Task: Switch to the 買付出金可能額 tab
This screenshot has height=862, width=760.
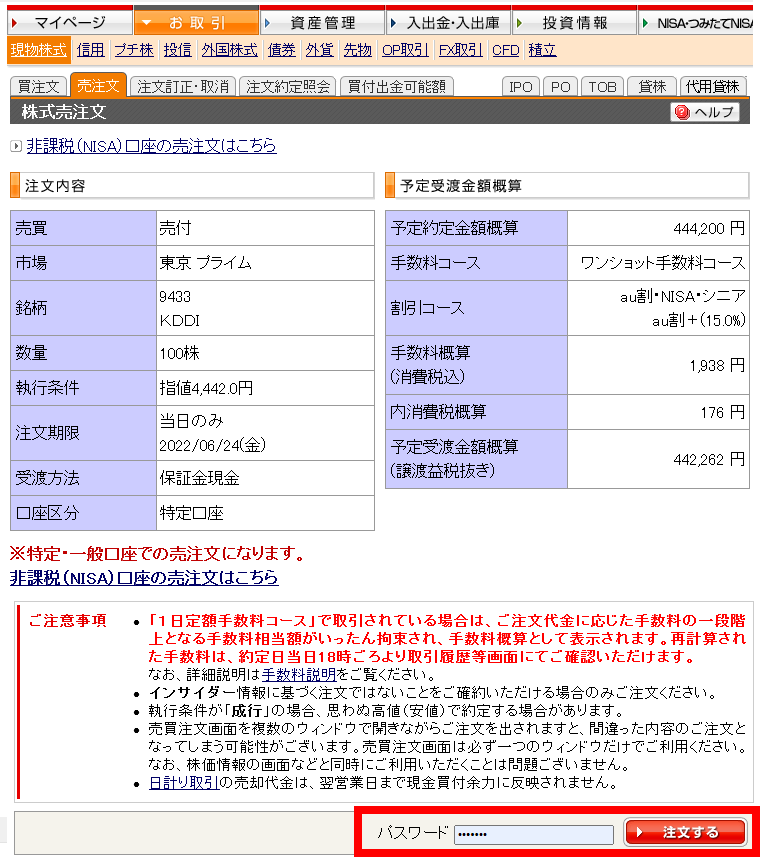Action: [396, 86]
